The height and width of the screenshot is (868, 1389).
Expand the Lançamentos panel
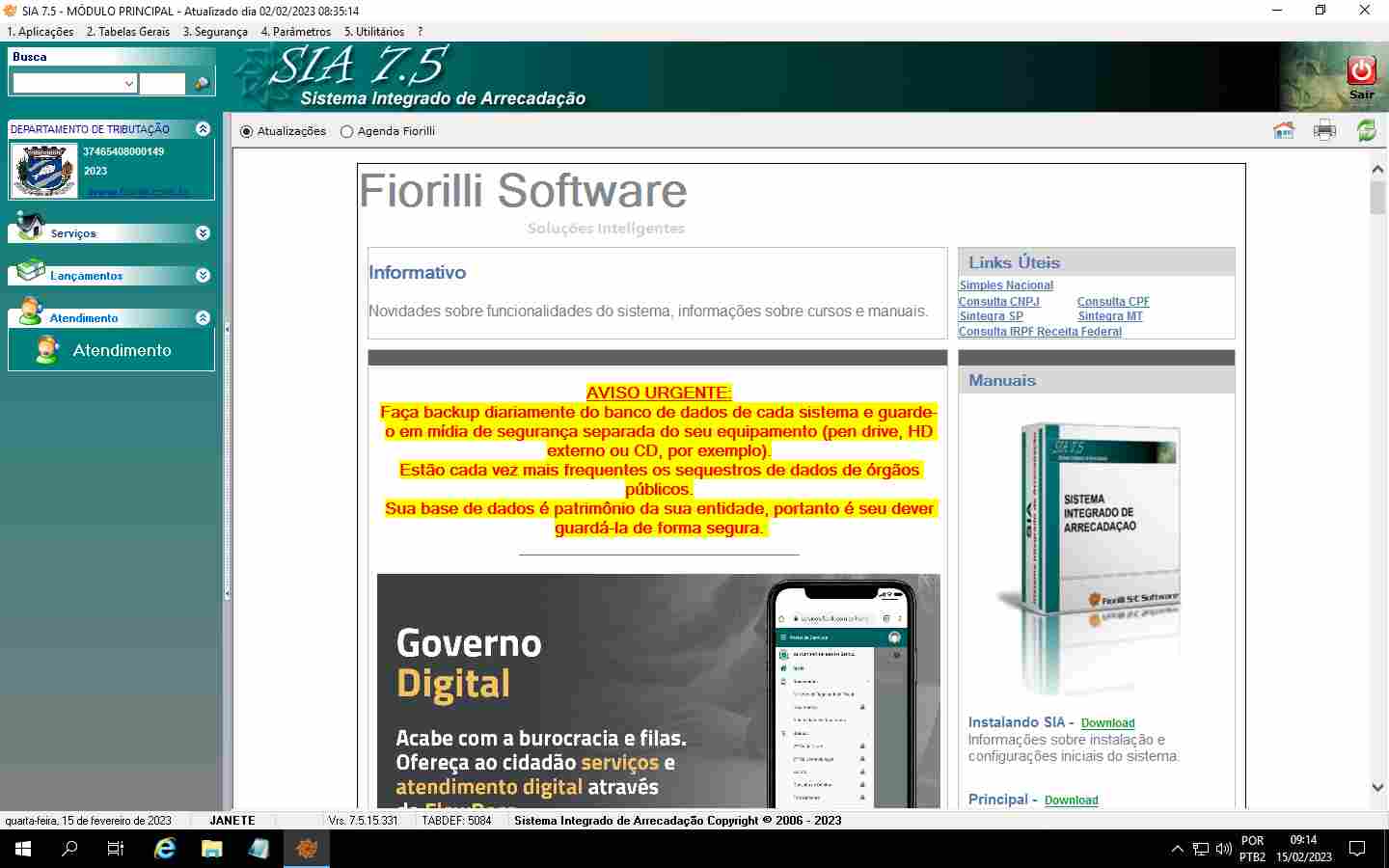pyautogui.click(x=203, y=276)
